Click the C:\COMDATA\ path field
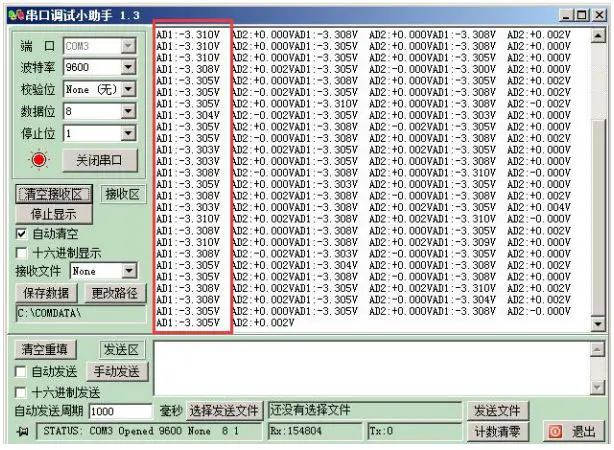614x450 pixels. (81, 313)
